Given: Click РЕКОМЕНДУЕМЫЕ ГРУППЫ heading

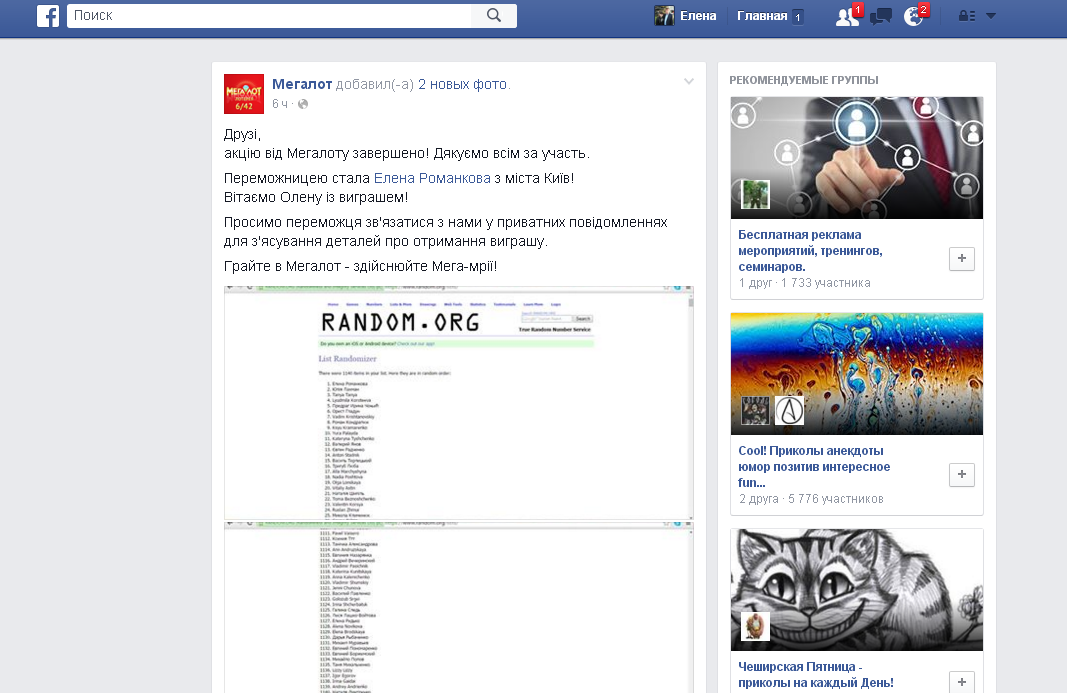Looking at the screenshot, I should 804,80.
